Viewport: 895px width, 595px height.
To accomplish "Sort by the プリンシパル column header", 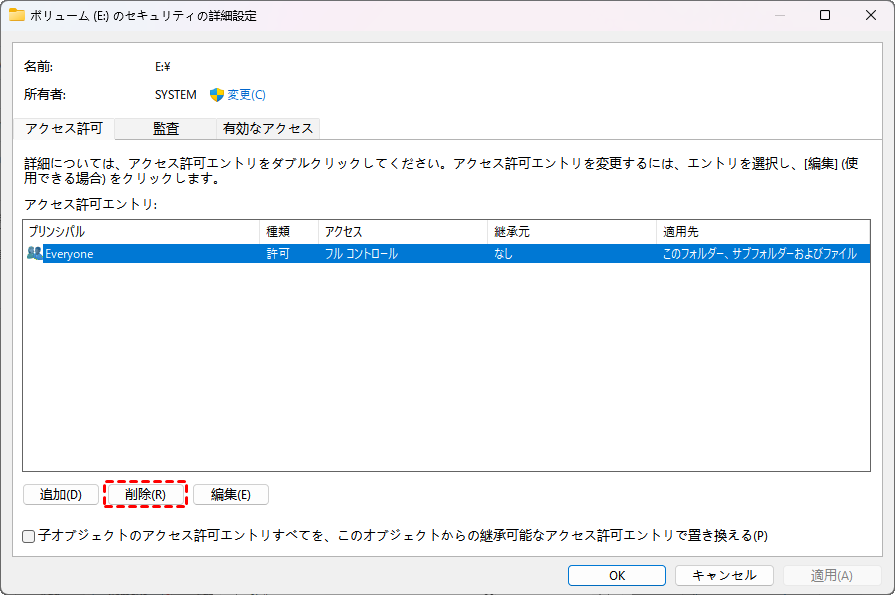I will coord(140,231).
